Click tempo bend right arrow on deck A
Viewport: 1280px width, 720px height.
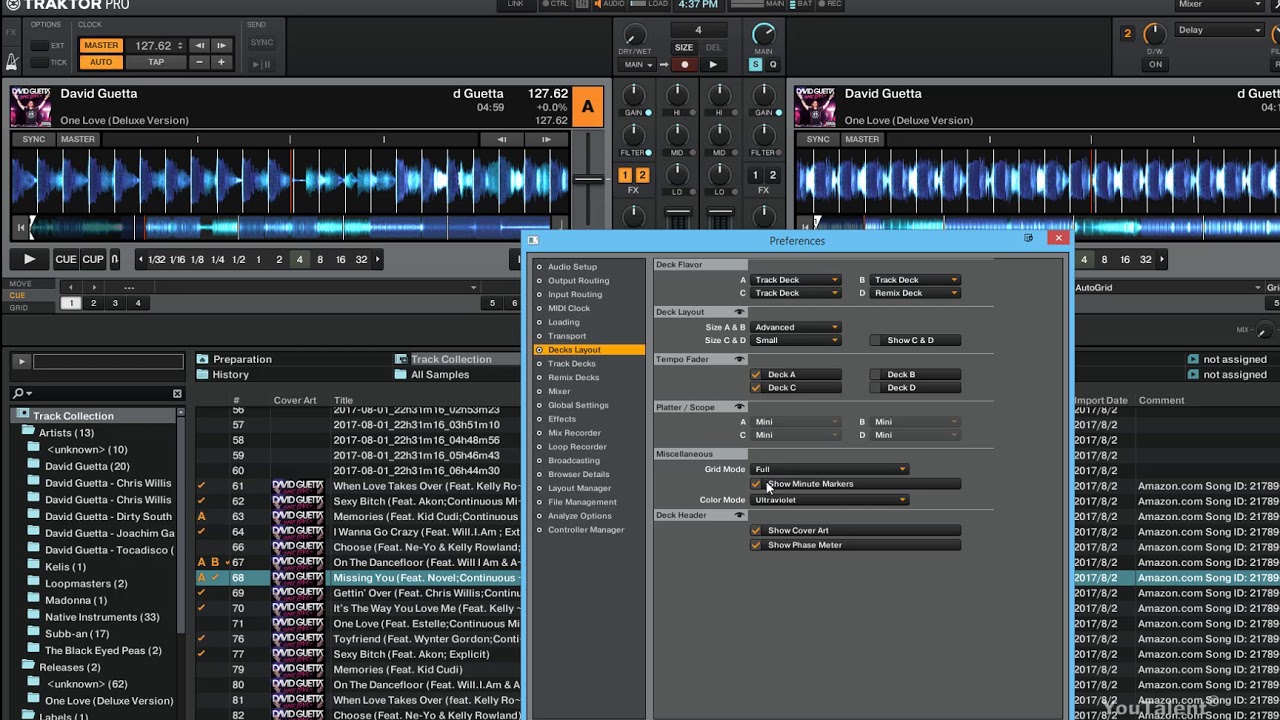click(x=546, y=139)
